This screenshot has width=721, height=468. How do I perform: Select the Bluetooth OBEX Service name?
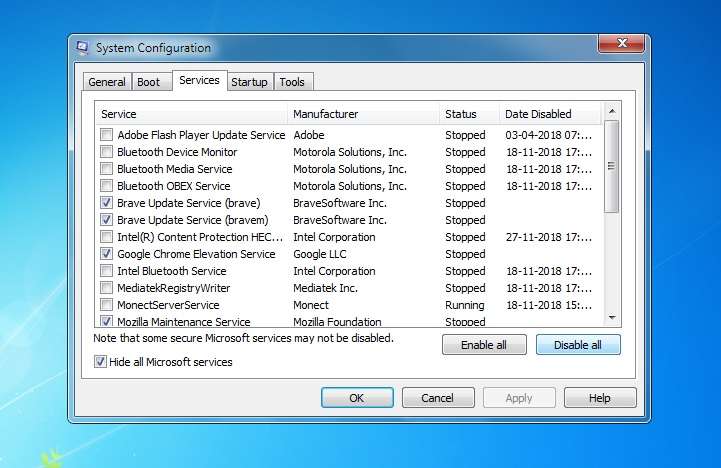click(x=174, y=186)
